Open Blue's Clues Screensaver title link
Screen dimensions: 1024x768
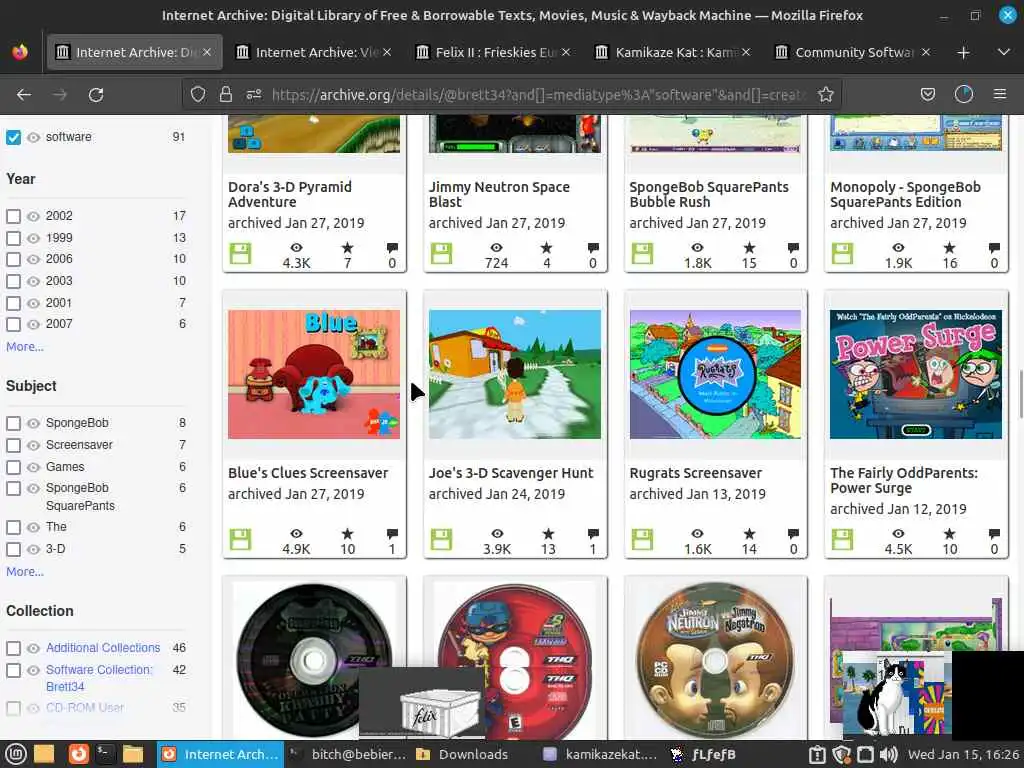pyautogui.click(x=308, y=473)
